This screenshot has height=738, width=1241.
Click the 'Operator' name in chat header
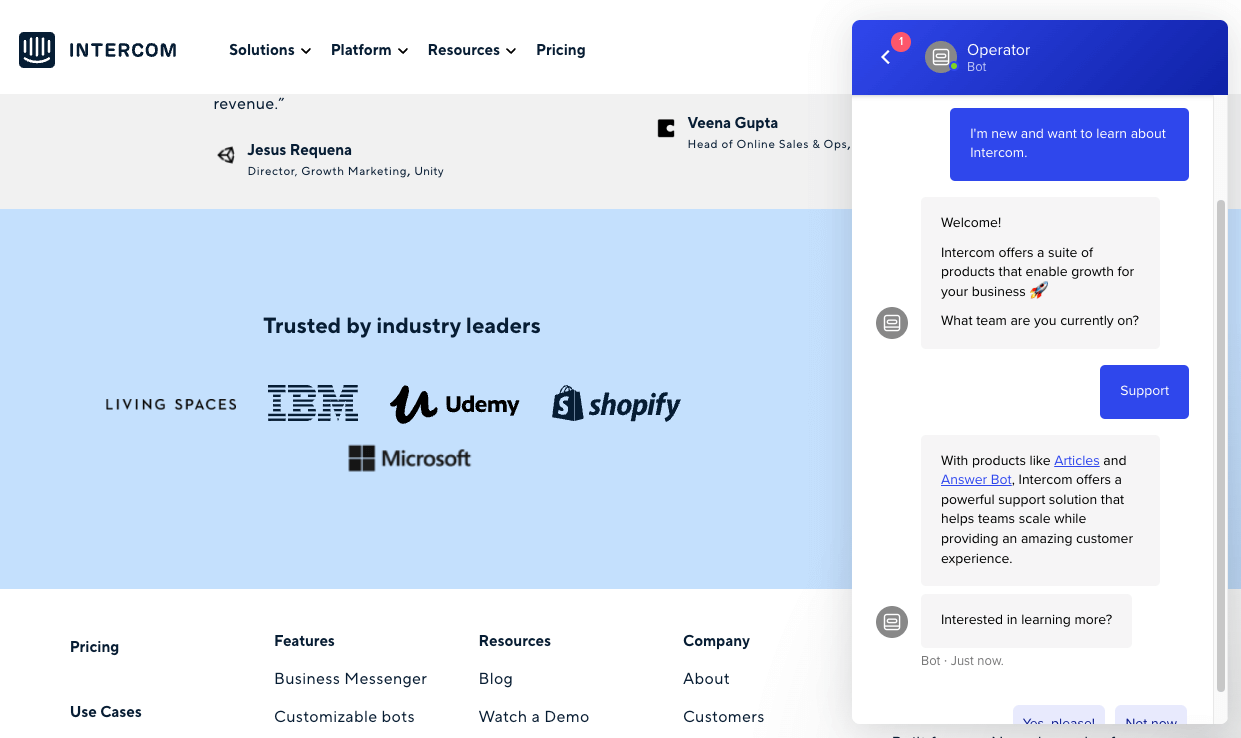pos(998,50)
